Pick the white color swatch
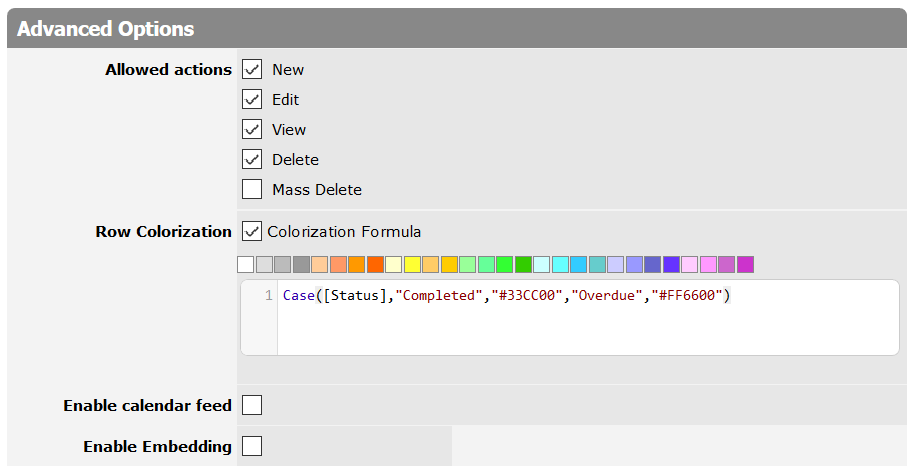 (246, 265)
